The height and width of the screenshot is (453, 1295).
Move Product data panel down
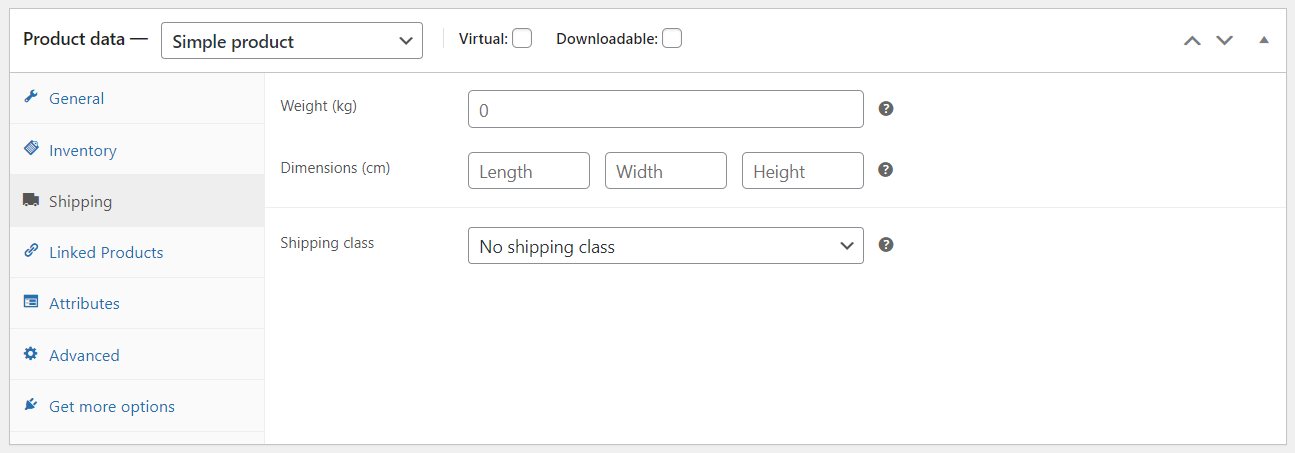coord(1224,40)
